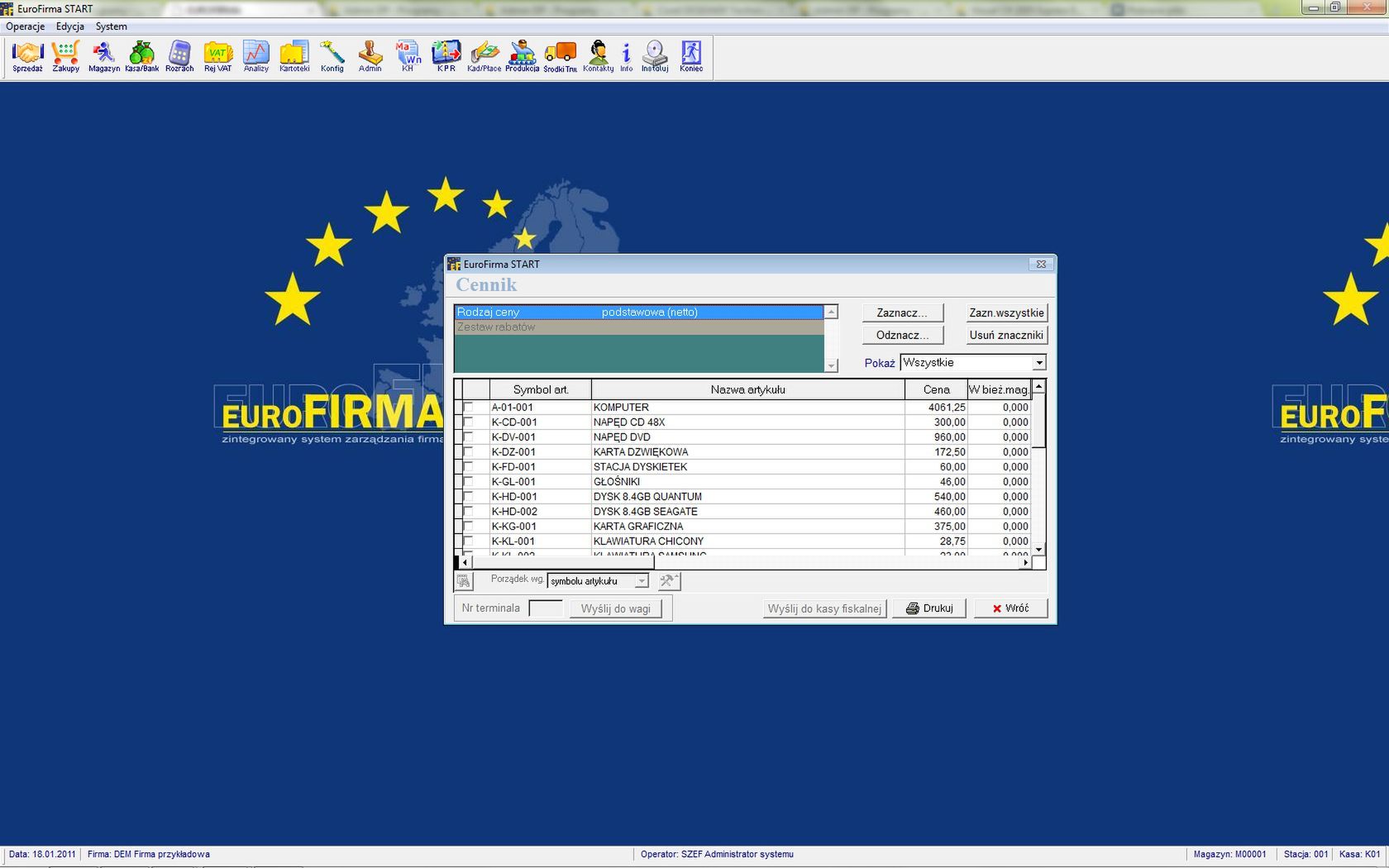This screenshot has width=1389, height=868.
Task: Open the Edycja menu
Action: coord(70,26)
